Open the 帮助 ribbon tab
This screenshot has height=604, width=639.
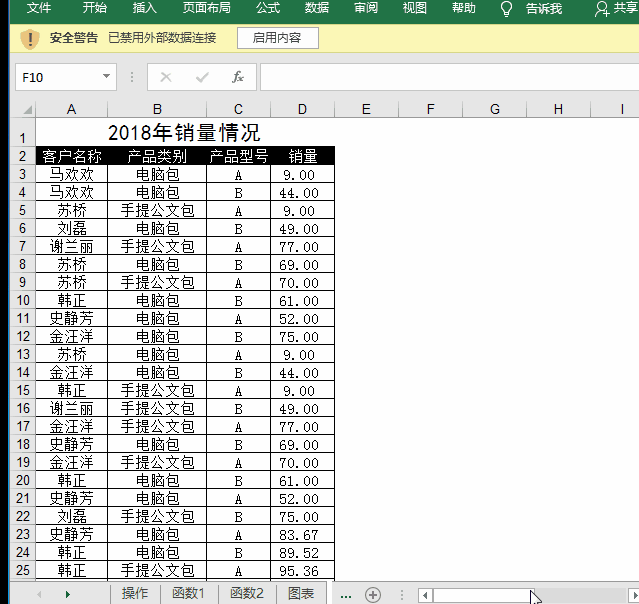point(463,8)
